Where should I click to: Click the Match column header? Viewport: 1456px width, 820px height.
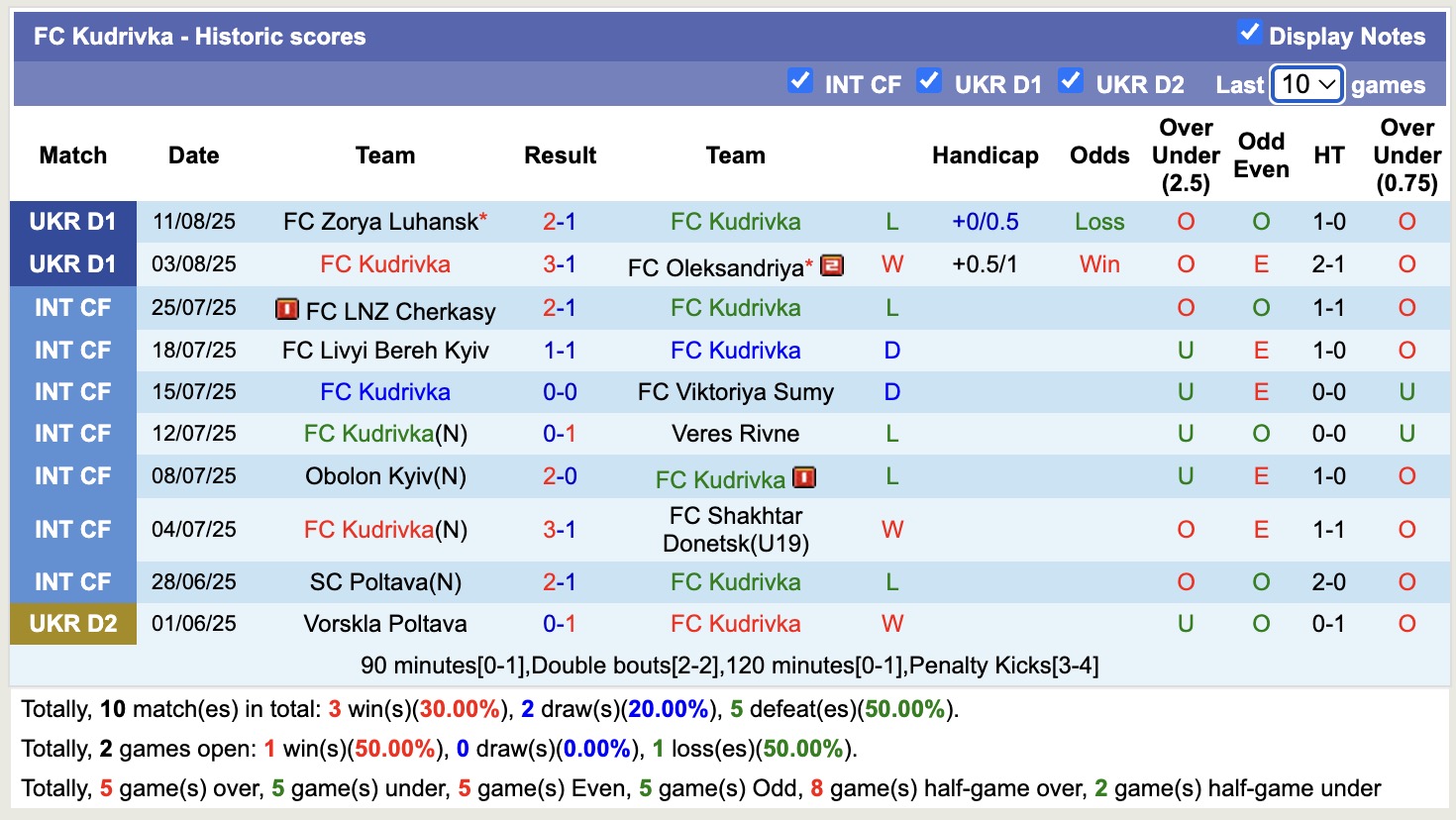(72, 155)
